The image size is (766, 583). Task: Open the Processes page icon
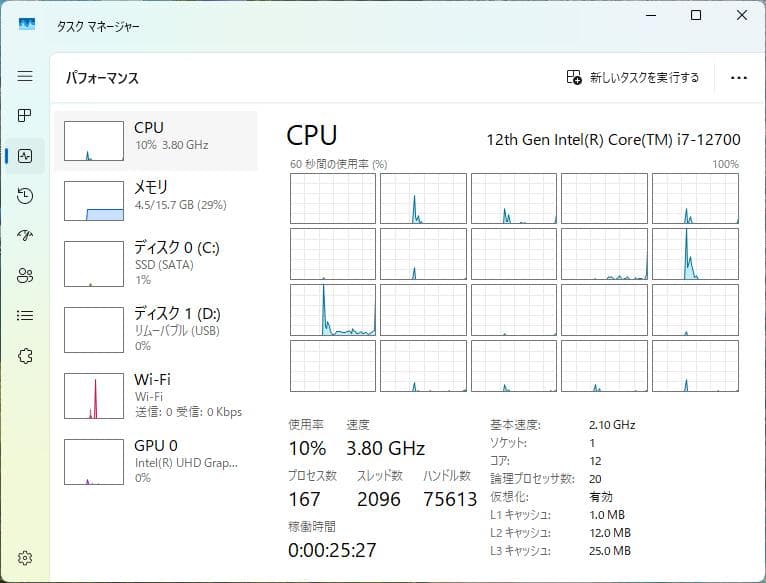point(25,116)
